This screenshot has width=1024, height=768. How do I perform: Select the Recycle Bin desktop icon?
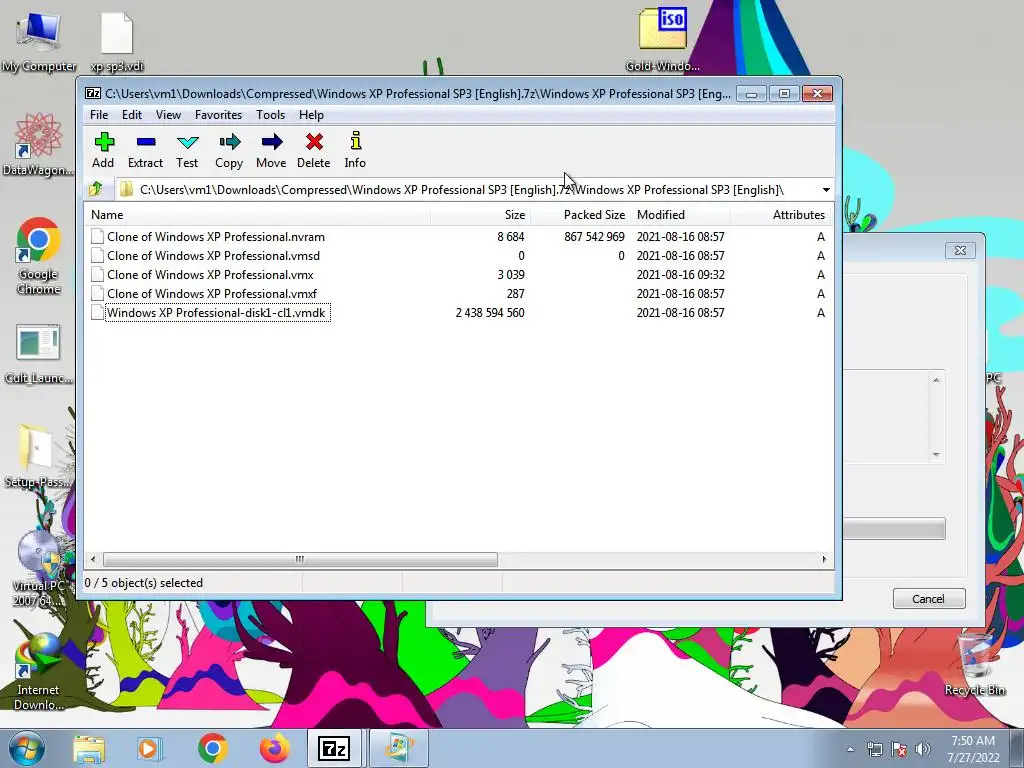(975, 665)
